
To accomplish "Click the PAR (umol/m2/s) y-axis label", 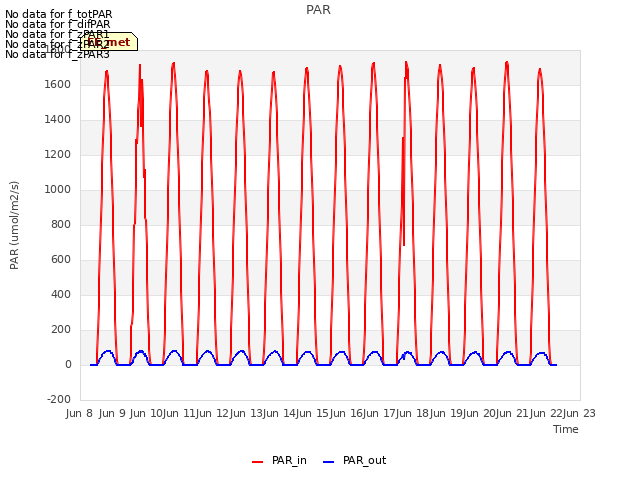I will (14, 225).
